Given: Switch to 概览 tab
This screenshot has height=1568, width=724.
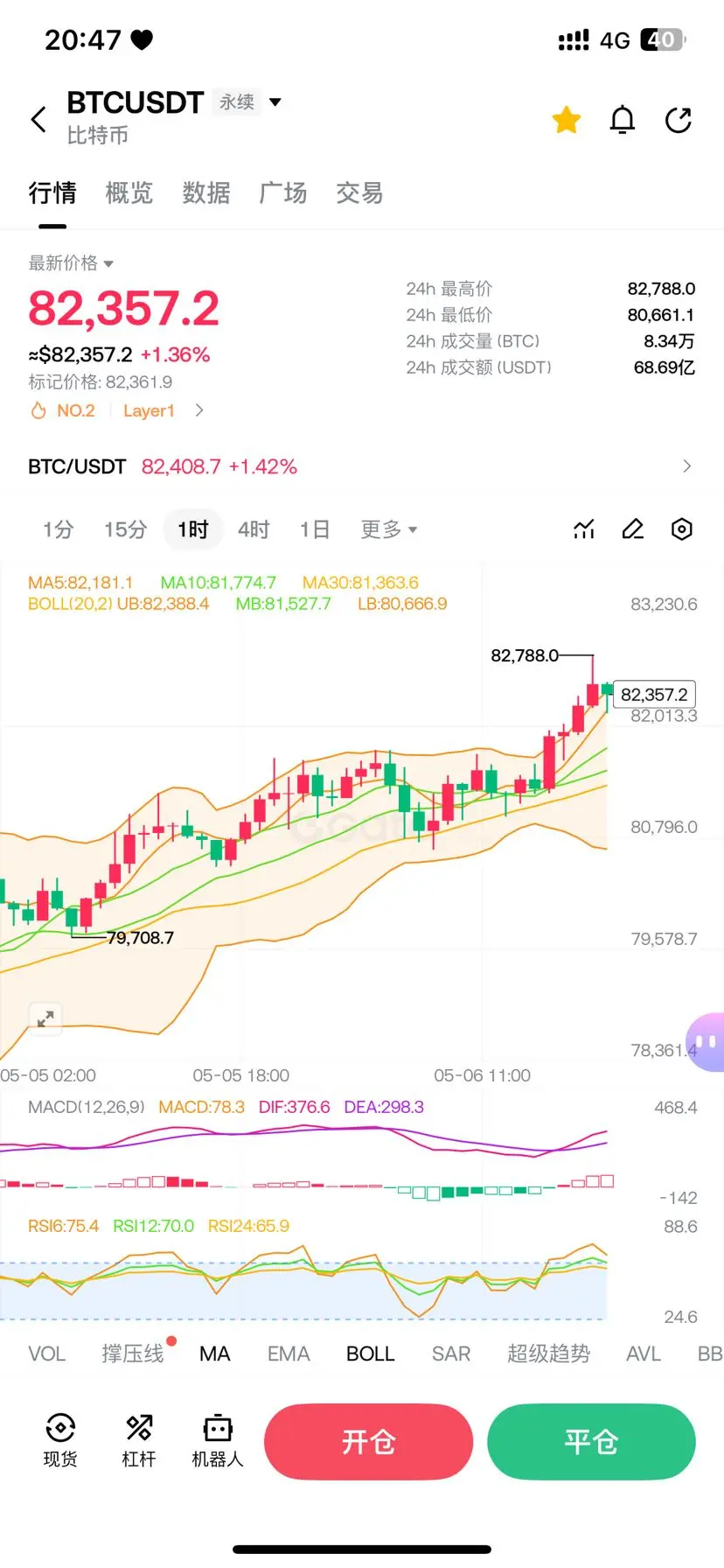Looking at the screenshot, I should pyautogui.click(x=129, y=192).
